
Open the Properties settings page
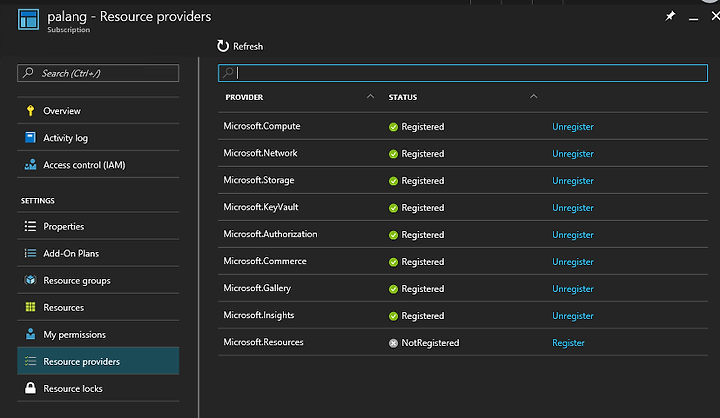[x=98, y=226]
